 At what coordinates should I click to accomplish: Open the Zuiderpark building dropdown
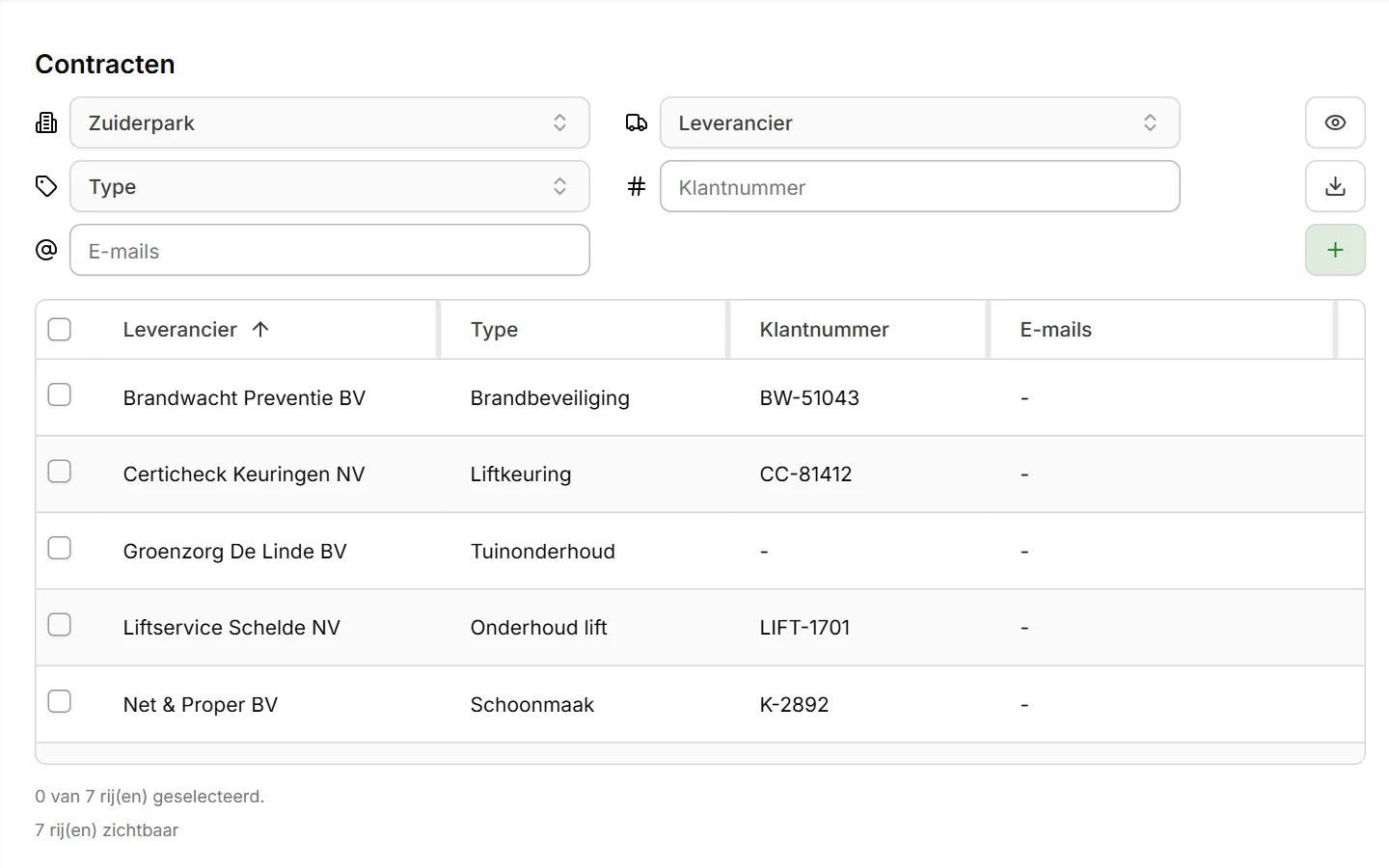point(330,122)
